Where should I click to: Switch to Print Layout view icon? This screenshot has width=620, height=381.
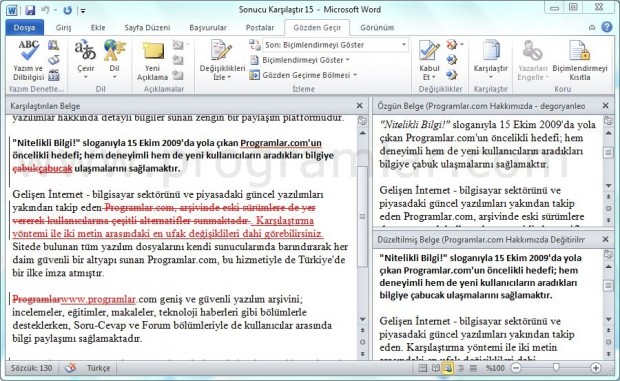423,368
